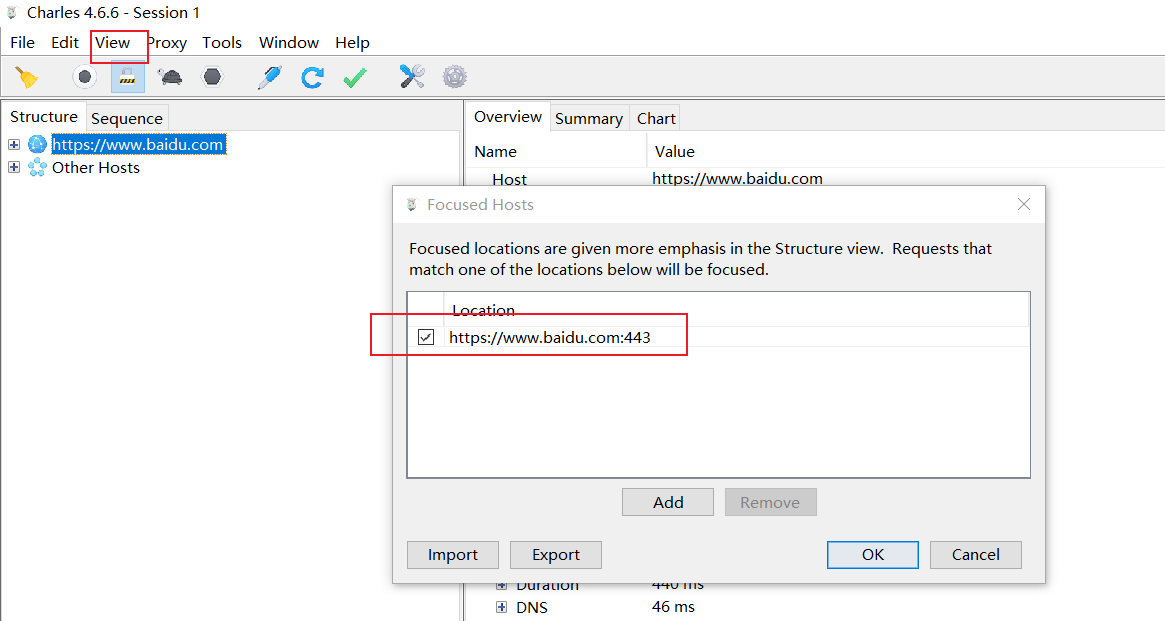Toggle recording with the record button icon

pyautogui.click(x=85, y=77)
